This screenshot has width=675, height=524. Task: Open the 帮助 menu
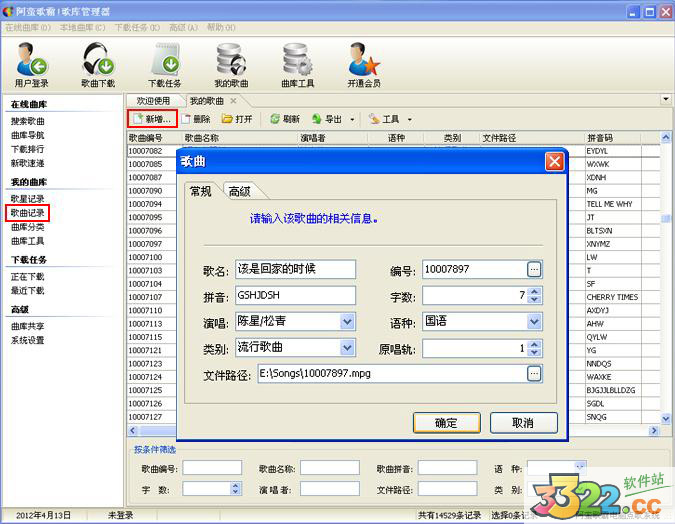pos(221,28)
